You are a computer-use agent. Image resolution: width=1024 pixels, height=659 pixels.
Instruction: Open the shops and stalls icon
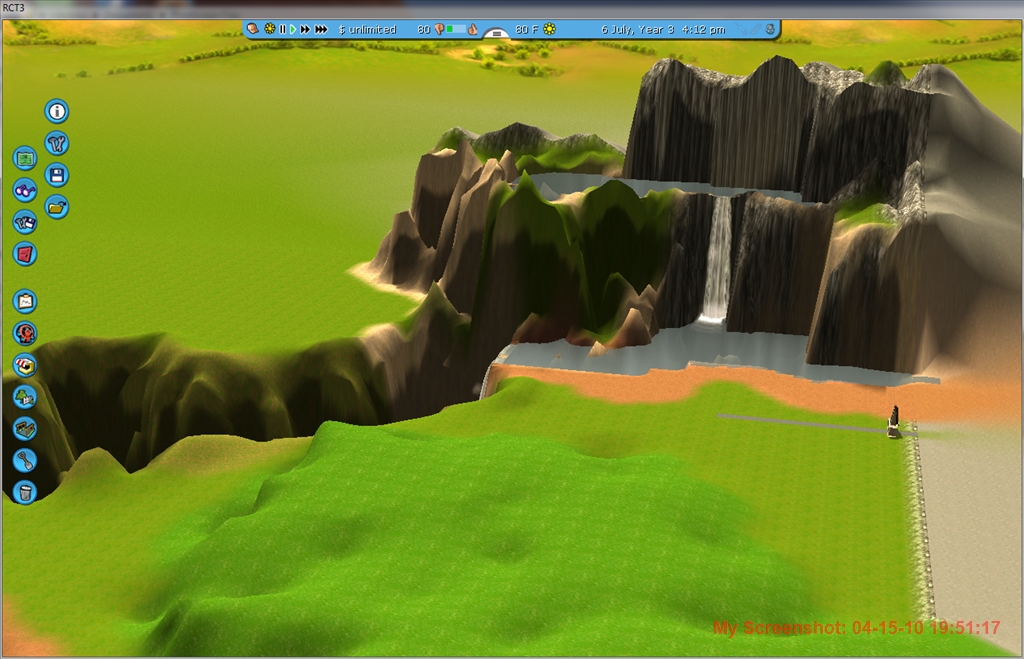[x=25, y=365]
